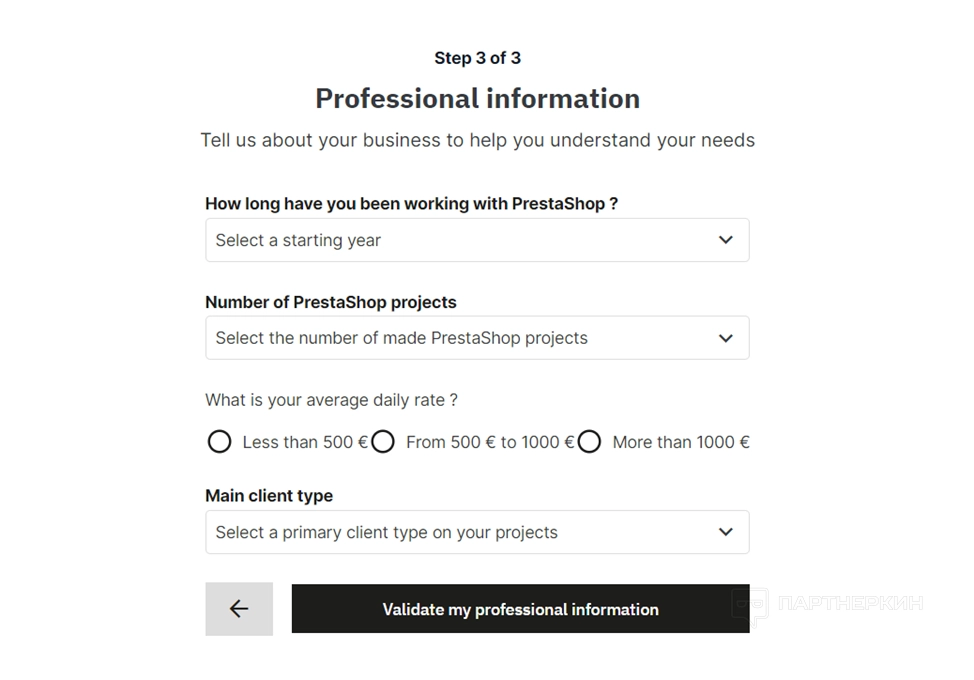This screenshot has height=680, width=974.
Task: Click the "Main client type" field label
Action: tap(269, 496)
